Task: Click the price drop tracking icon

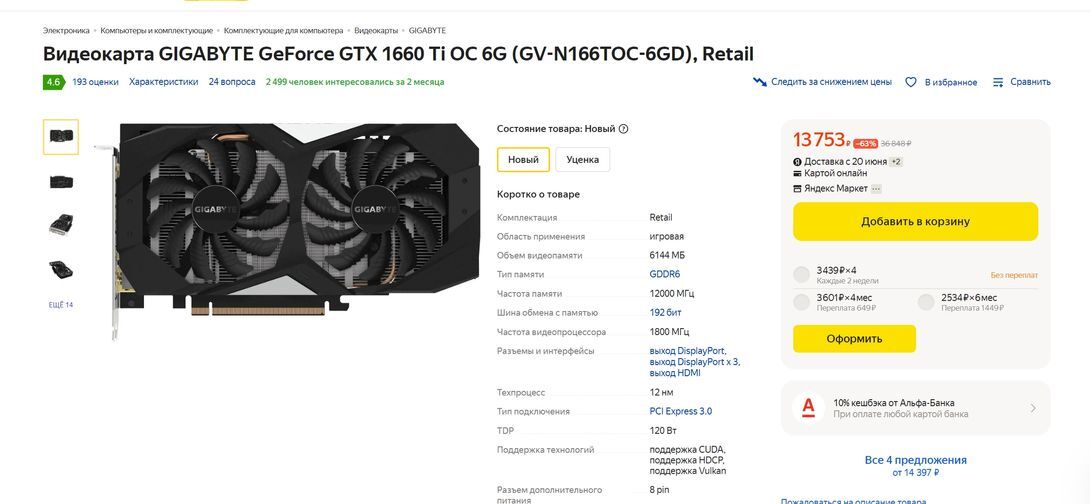Action: click(x=760, y=82)
